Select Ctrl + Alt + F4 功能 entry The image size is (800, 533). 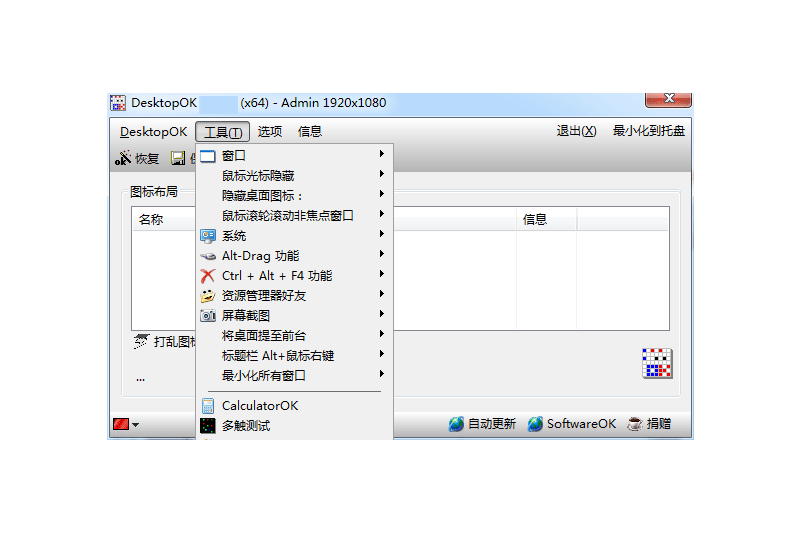click(294, 276)
